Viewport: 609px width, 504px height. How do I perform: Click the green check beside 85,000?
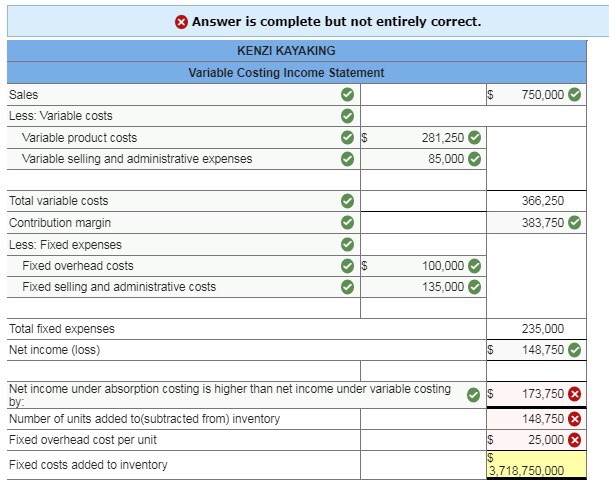[x=474, y=159]
